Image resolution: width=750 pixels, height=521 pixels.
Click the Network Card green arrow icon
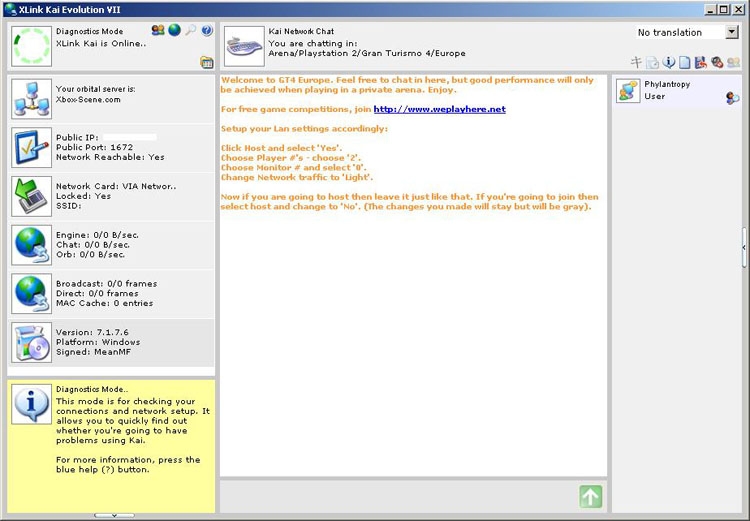click(32, 196)
